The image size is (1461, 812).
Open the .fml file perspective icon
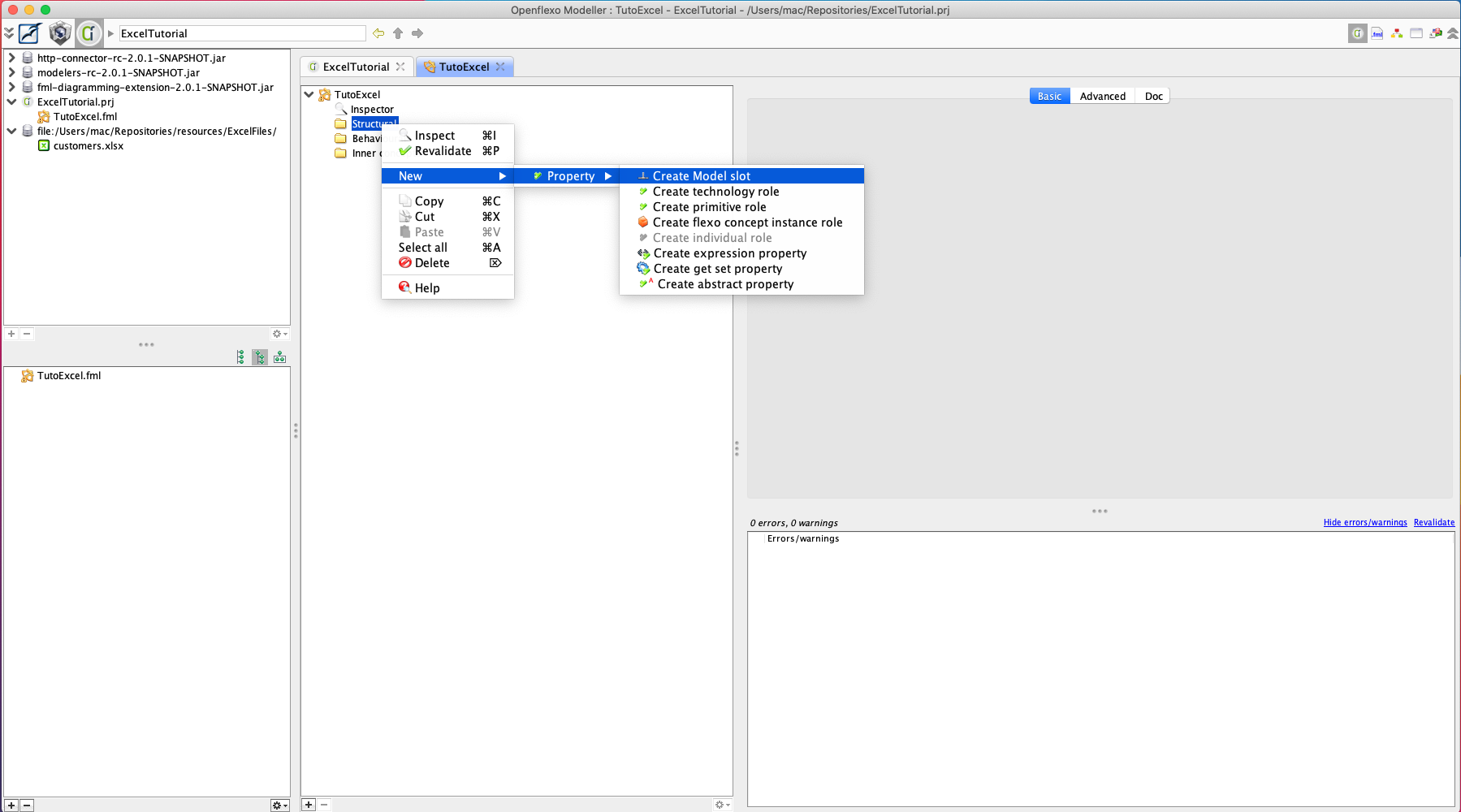point(1377,33)
